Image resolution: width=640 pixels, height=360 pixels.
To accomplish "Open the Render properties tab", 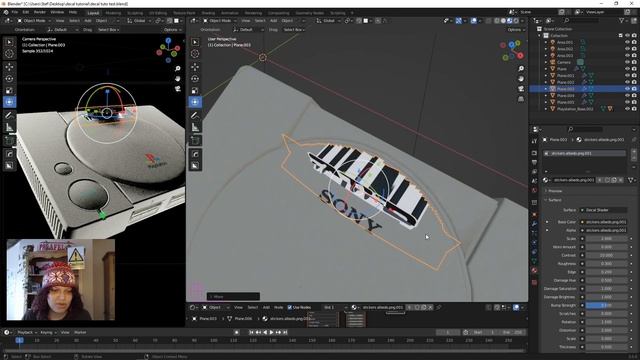I will pos(534,153).
